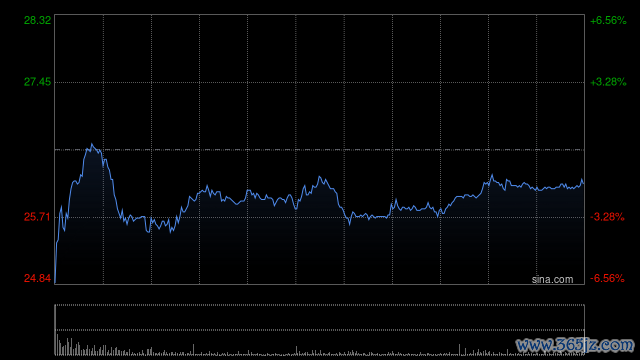640x360 pixels.
Task: Click the 25.71 price axis label
Action: tap(38, 217)
